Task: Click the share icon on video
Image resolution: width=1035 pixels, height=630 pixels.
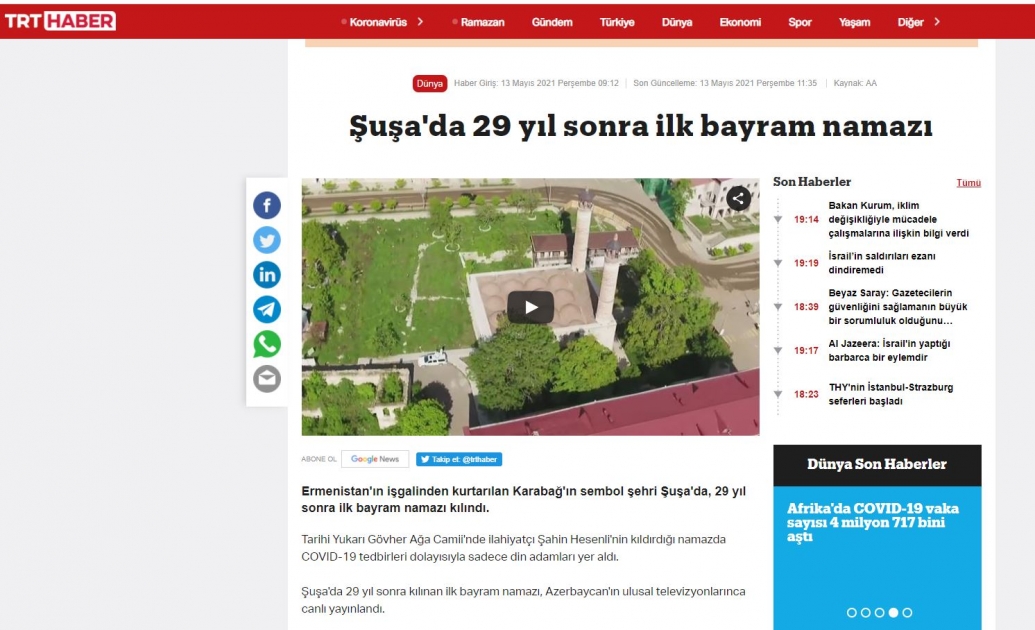Action: tap(738, 198)
